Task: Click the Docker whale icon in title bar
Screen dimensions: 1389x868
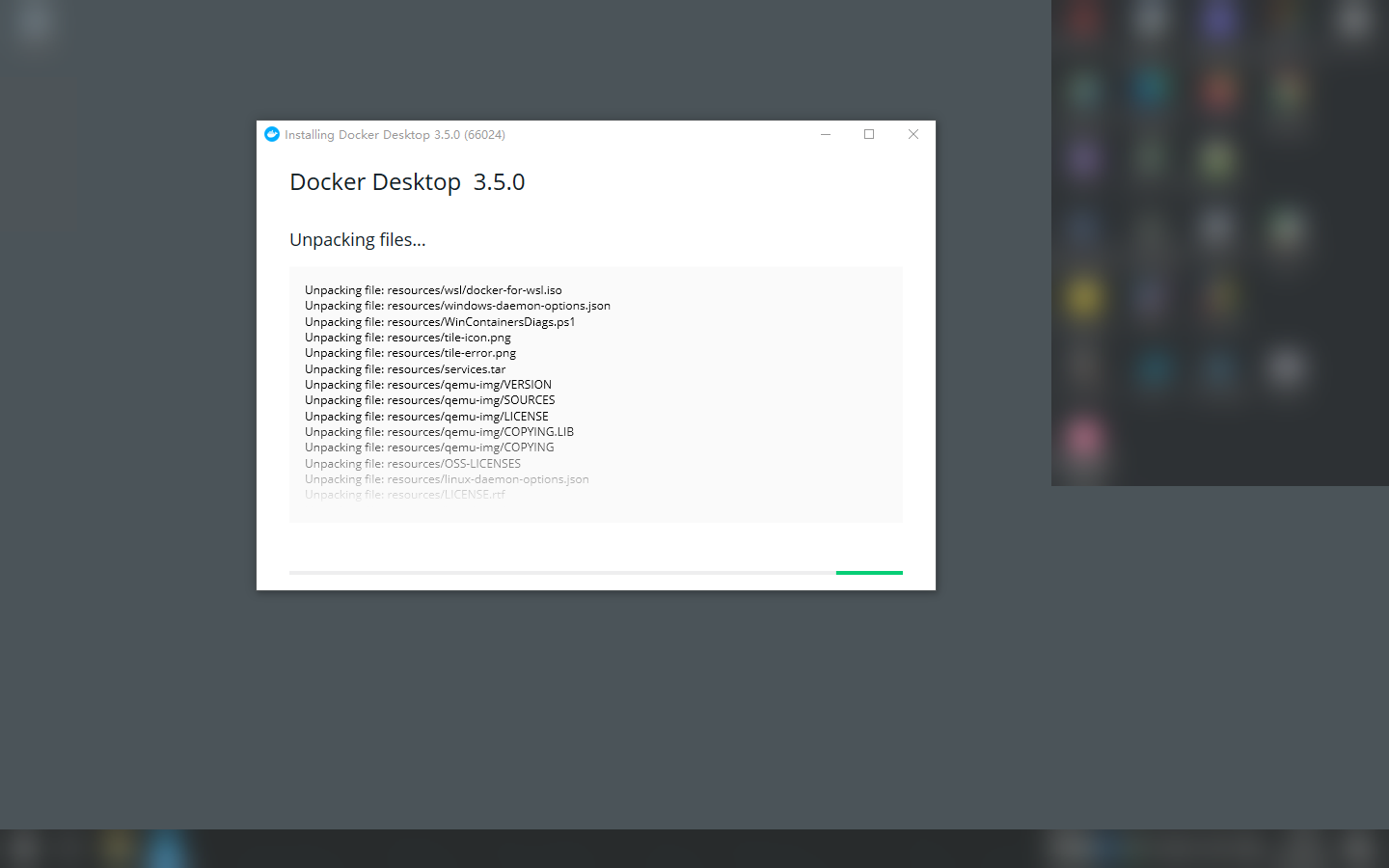Action: pos(272,134)
